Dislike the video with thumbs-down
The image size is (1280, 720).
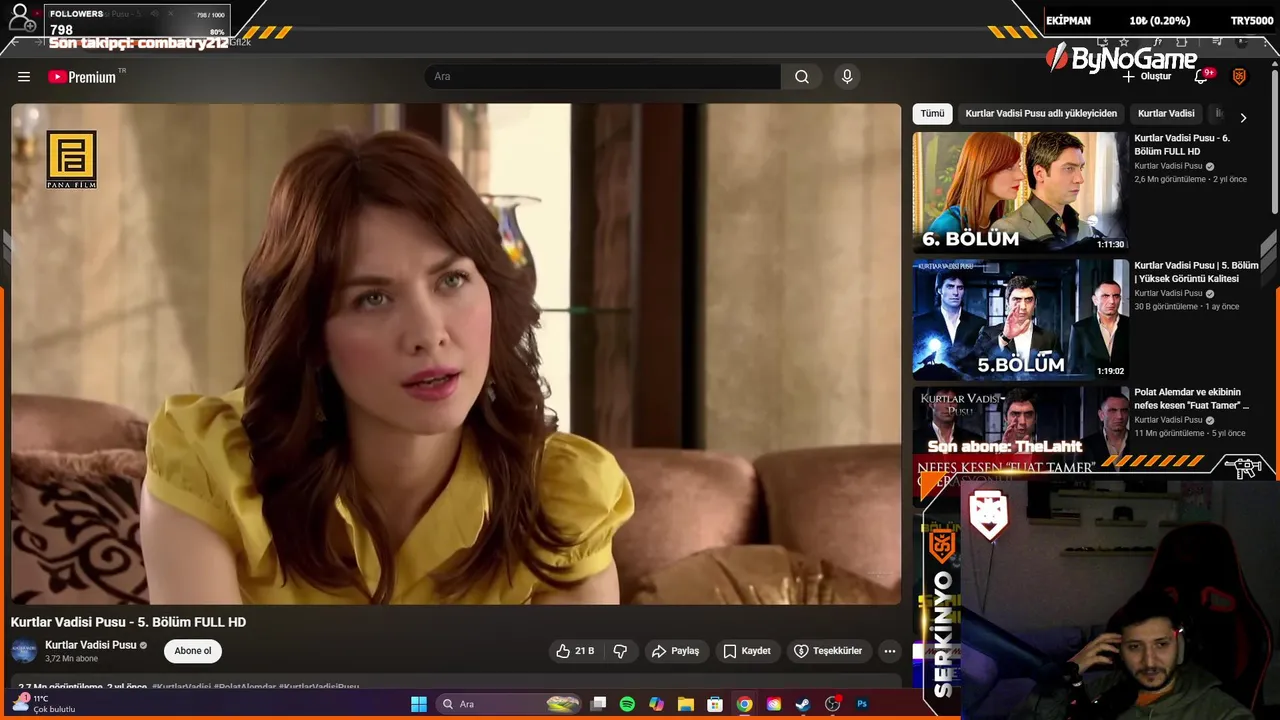(x=620, y=651)
